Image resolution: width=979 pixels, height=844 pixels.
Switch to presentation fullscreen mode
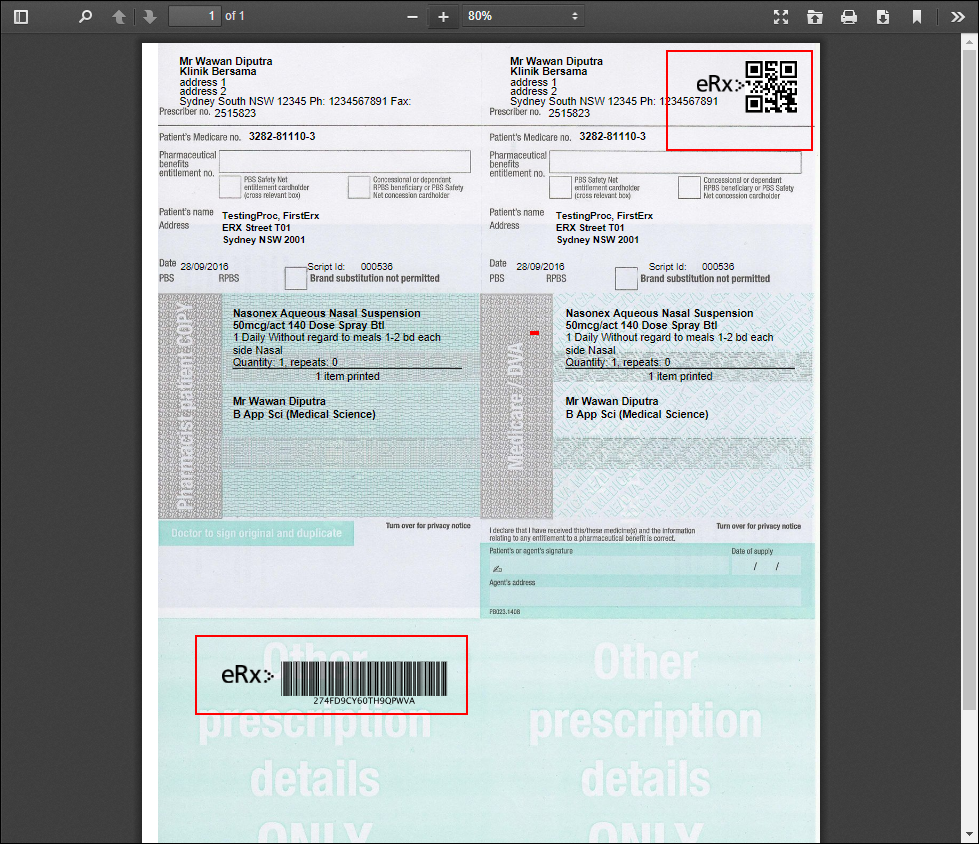781,17
